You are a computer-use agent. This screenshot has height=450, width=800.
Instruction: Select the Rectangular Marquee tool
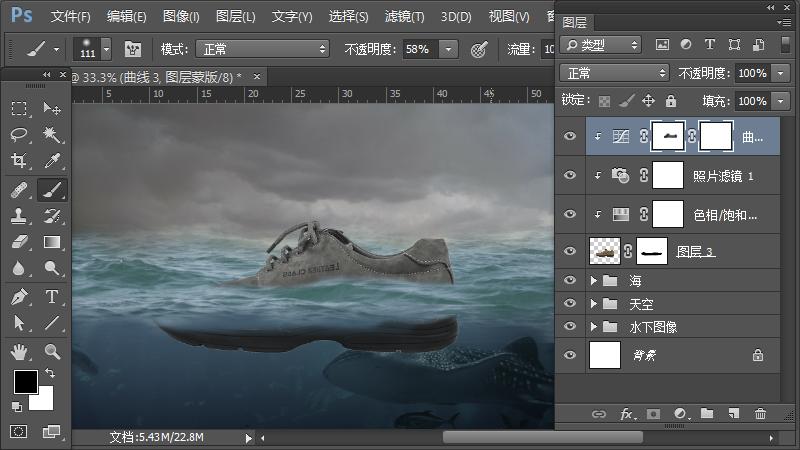point(19,108)
